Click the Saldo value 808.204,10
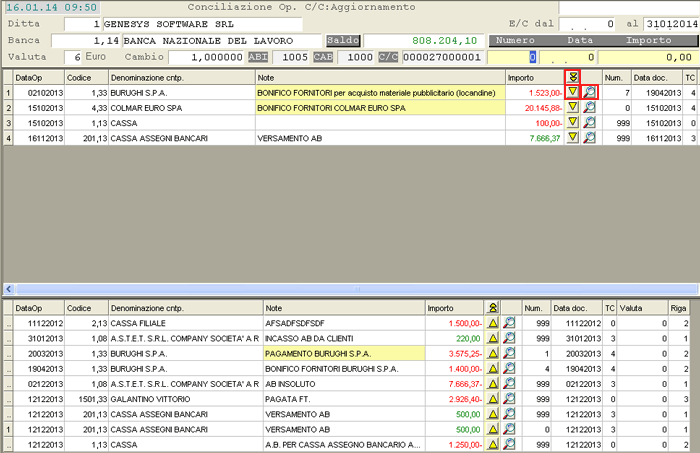The width and height of the screenshot is (700, 453). [x=444, y=41]
